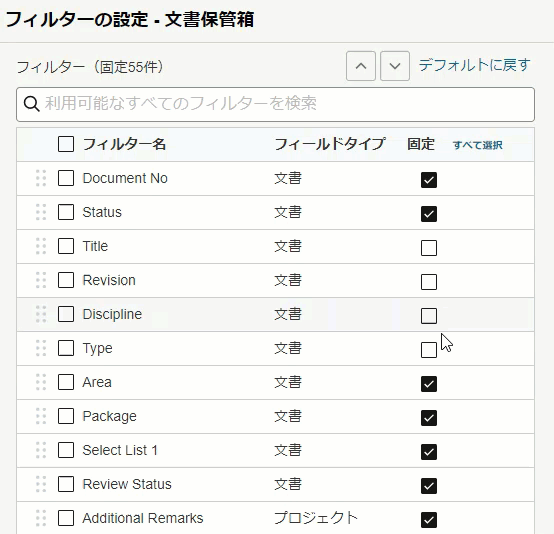Focus the filter search input field

coord(275,104)
